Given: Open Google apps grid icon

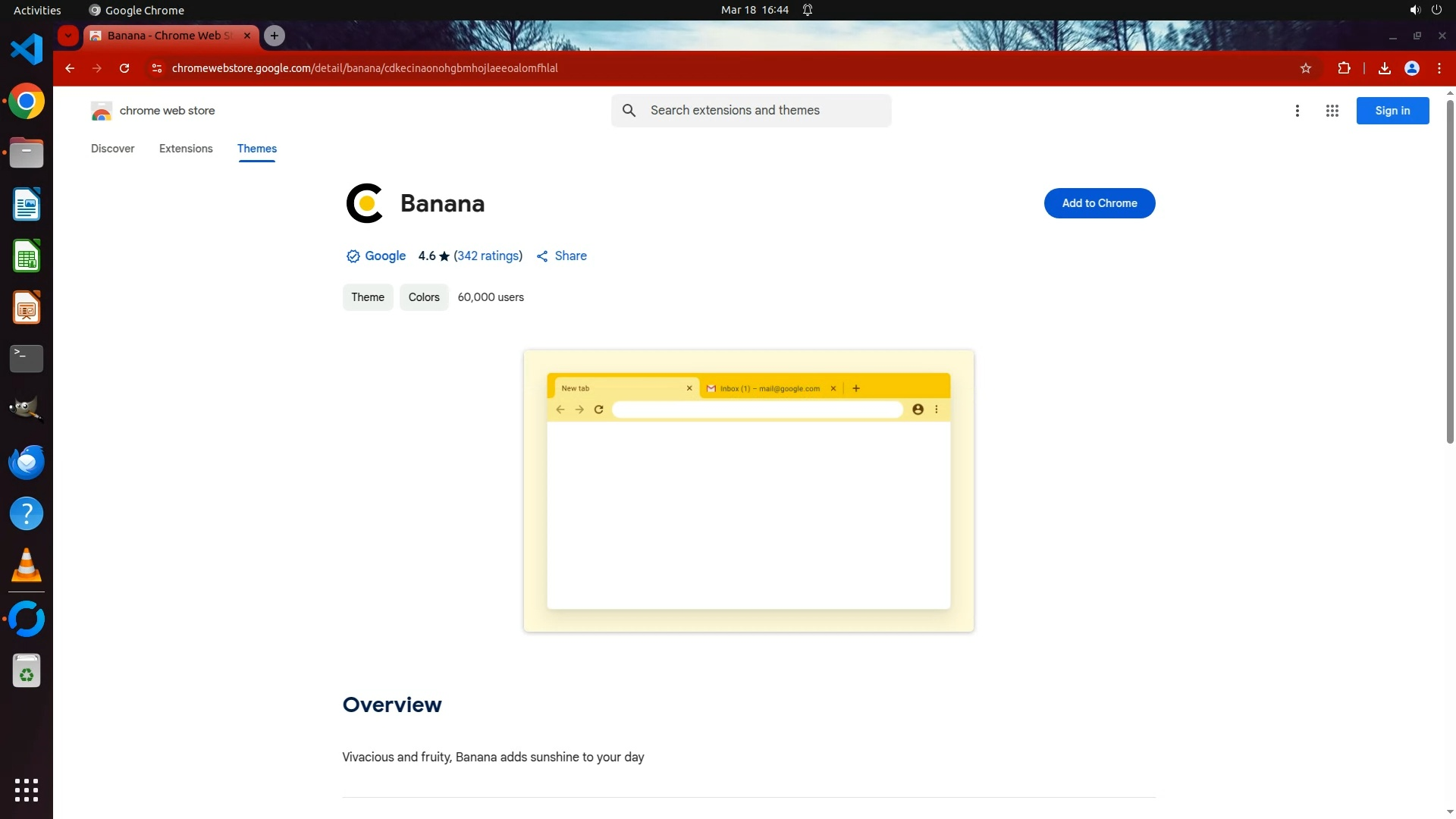Looking at the screenshot, I should 1332,111.
